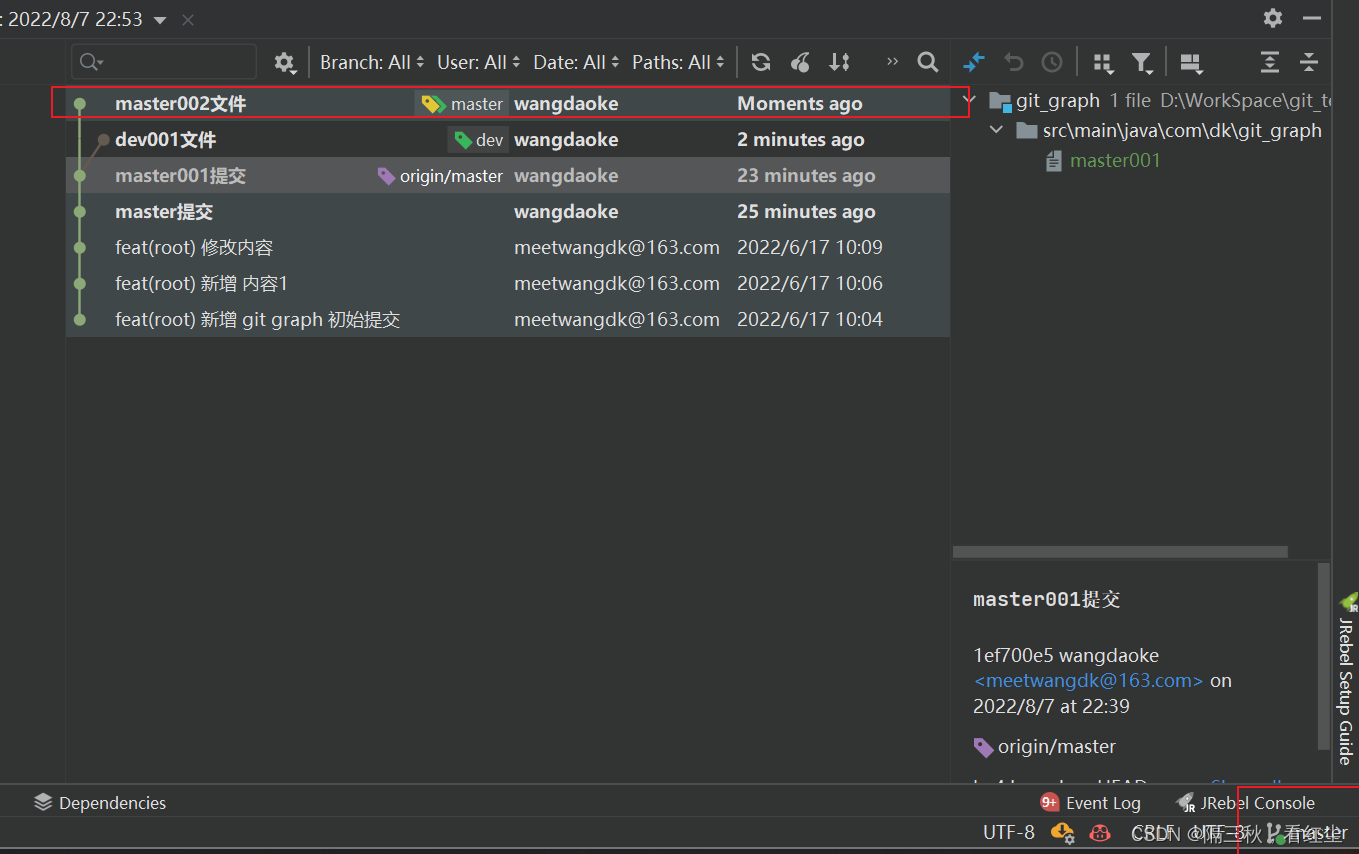Image resolution: width=1359 pixels, height=854 pixels.
Task: Click the magnifier Find icon in toolbar
Action: (928, 62)
